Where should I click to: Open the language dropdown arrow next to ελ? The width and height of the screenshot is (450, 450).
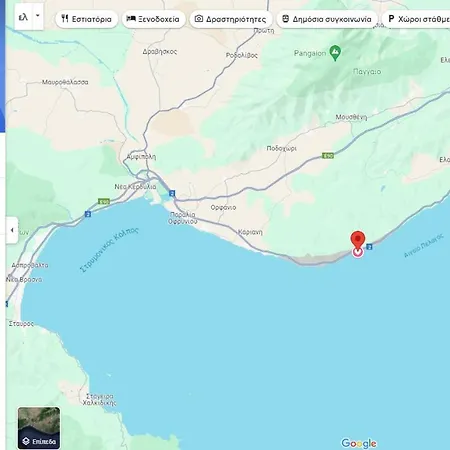[38, 16]
